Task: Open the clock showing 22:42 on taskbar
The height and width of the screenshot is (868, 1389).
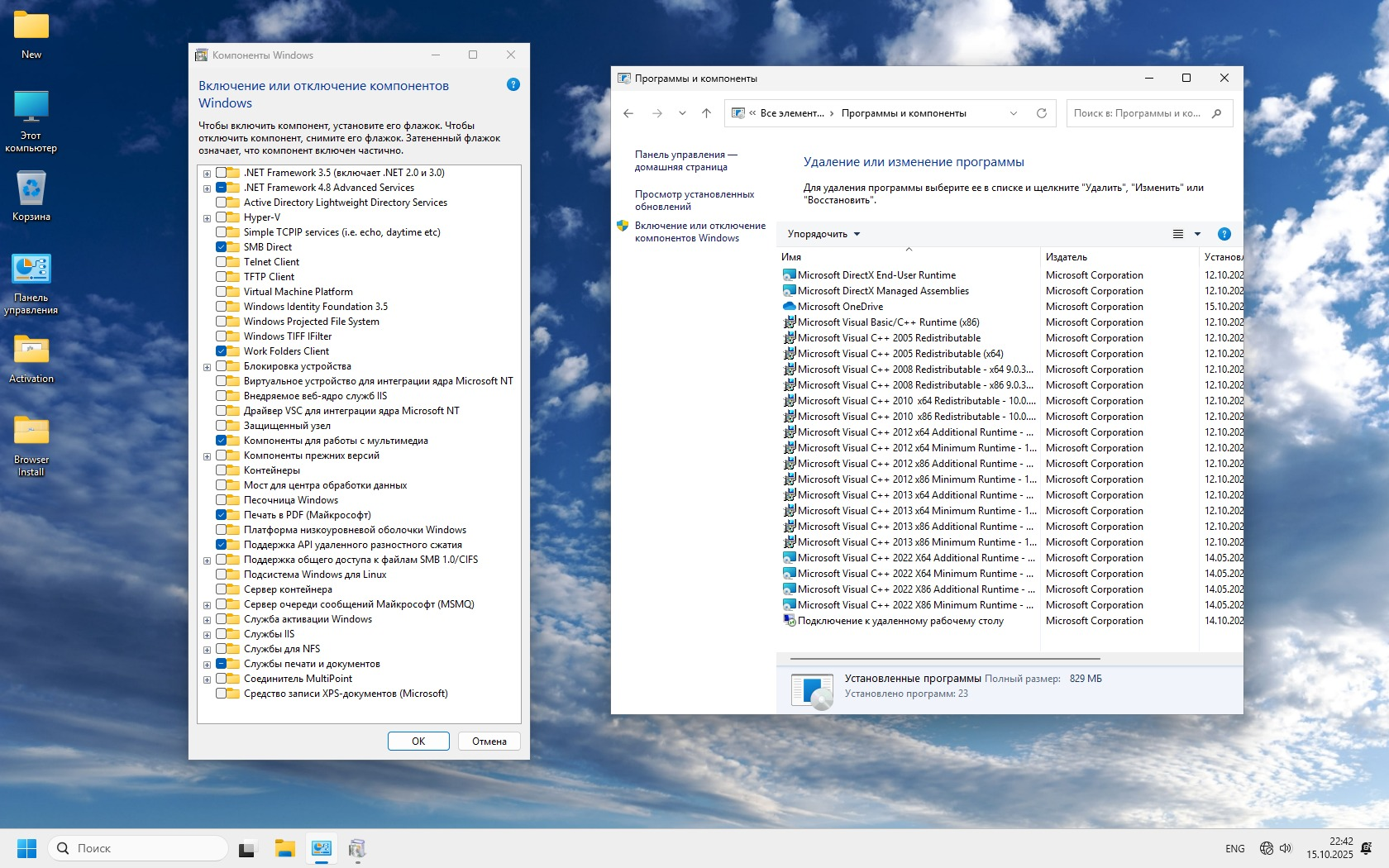Action: point(1329,848)
